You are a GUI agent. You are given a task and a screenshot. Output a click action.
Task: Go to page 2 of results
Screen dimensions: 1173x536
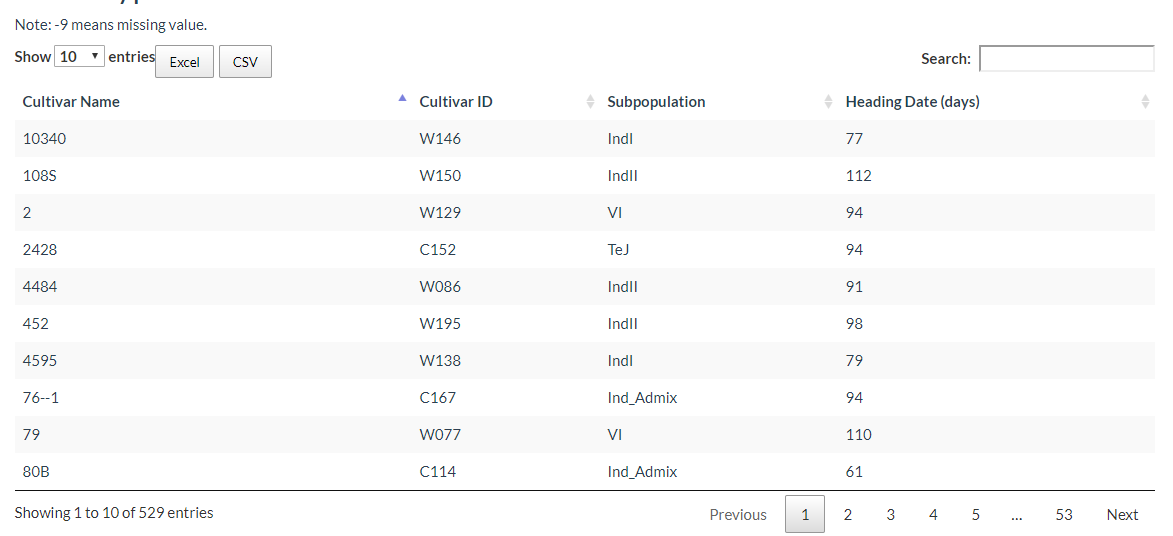click(x=848, y=514)
